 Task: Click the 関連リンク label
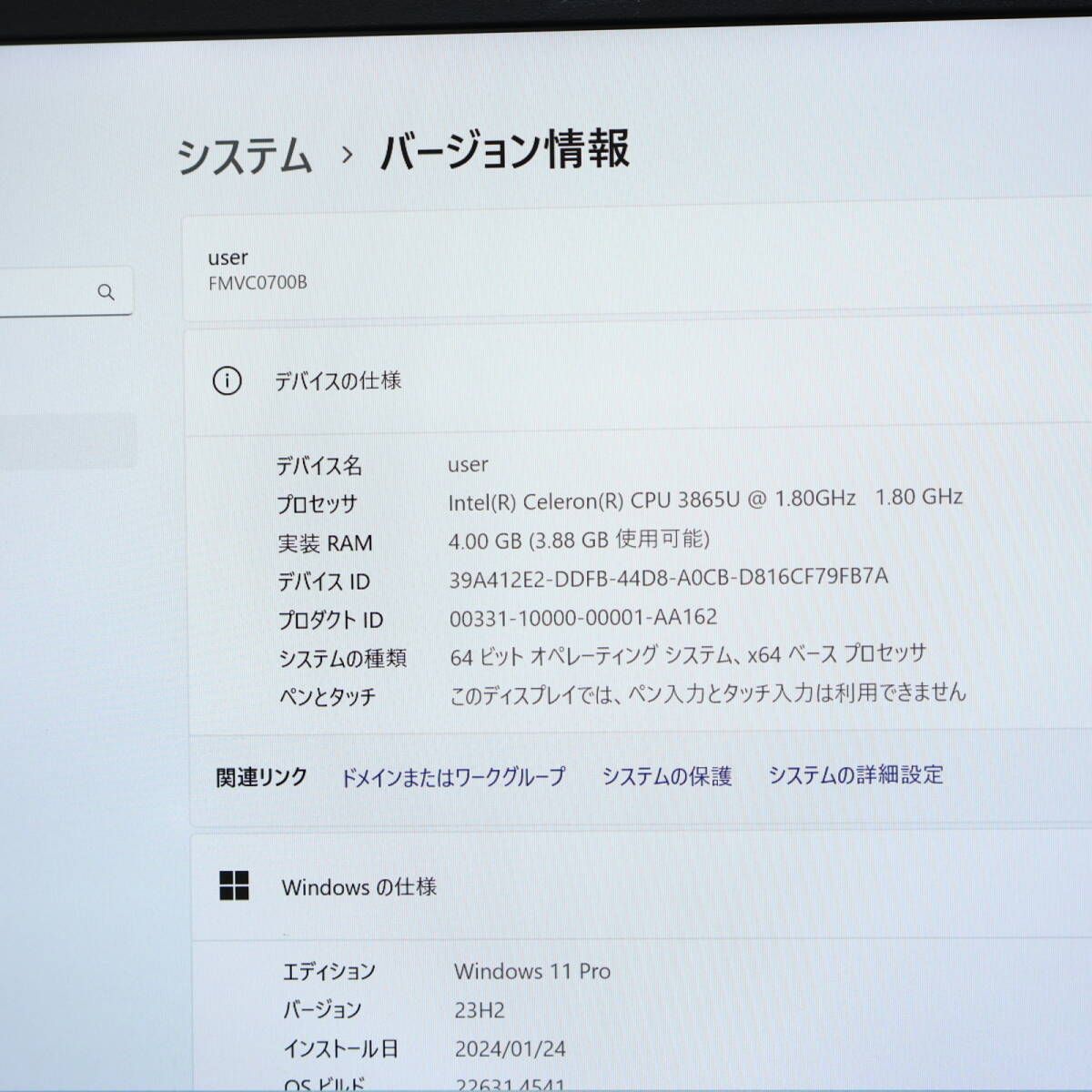tap(261, 778)
